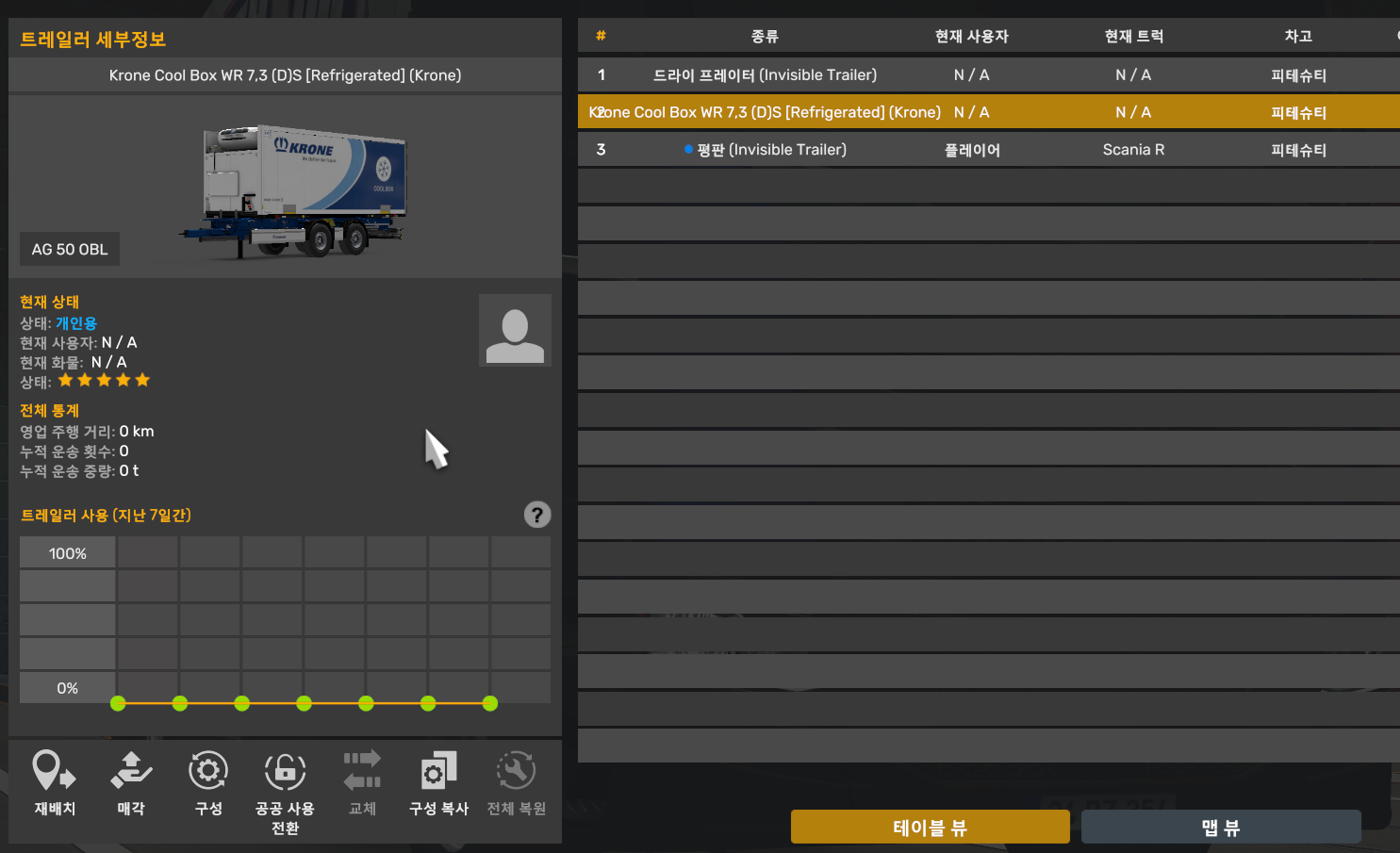The width and height of the screenshot is (1400, 853).
Task: Click the 교체 swap arrows icon
Action: tap(362, 771)
